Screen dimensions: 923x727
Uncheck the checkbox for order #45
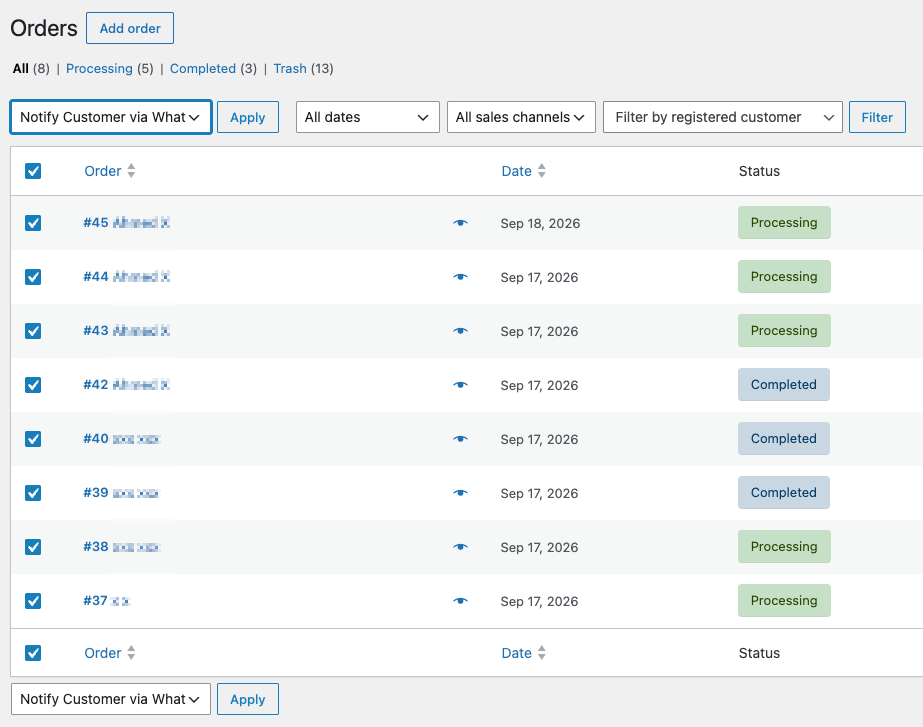(x=33, y=223)
